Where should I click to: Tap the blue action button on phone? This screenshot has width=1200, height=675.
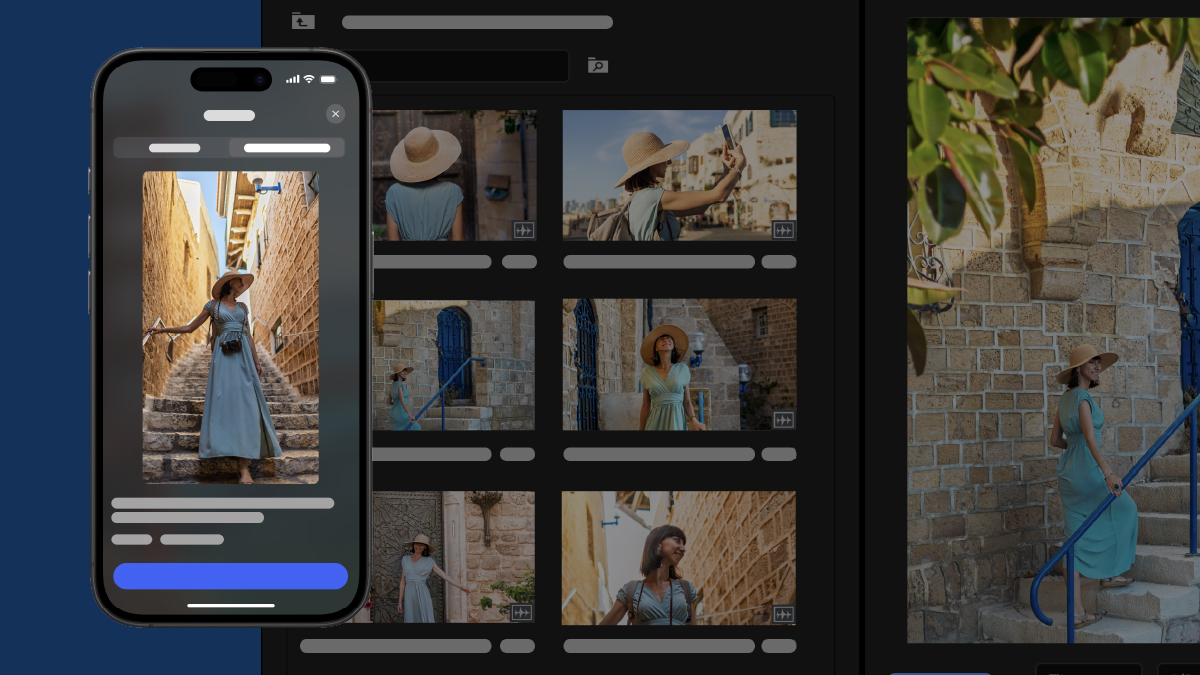click(230, 576)
